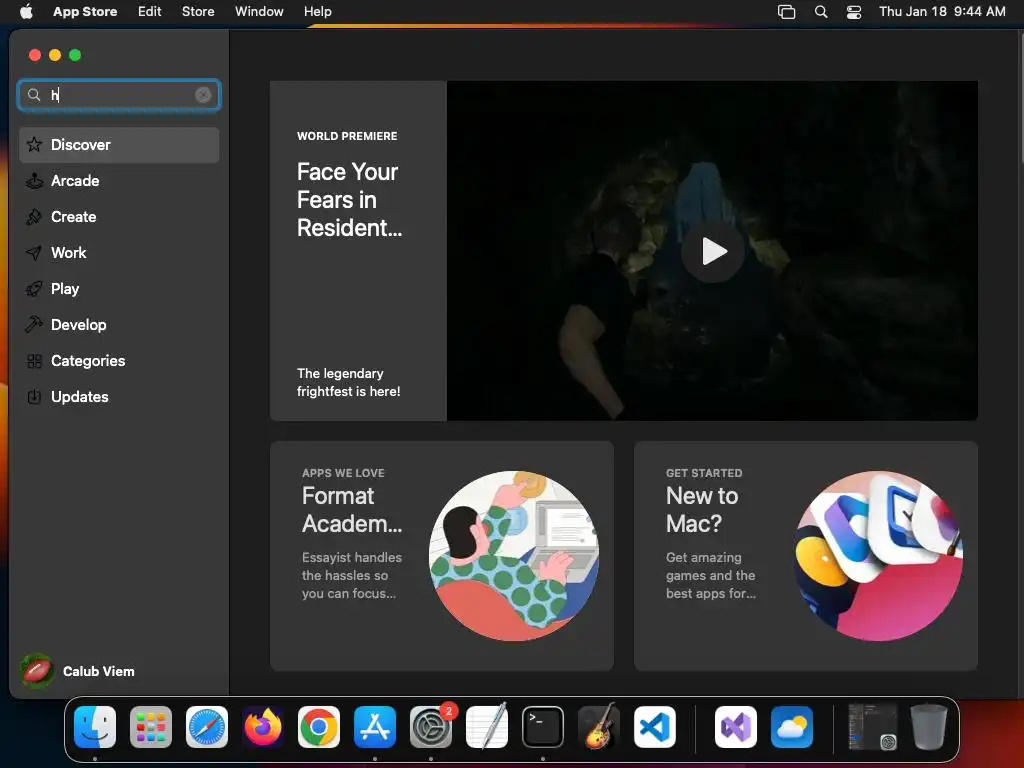The height and width of the screenshot is (768, 1024).
Task: Launch Finder from the Dock
Action: (95, 727)
